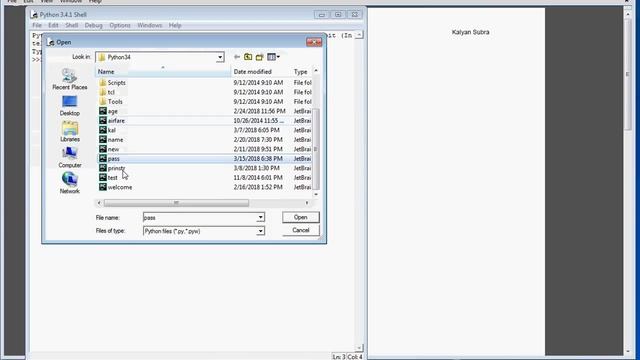Close the Open dialog with X
The height and width of the screenshot is (360, 640).
tap(314, 42)
